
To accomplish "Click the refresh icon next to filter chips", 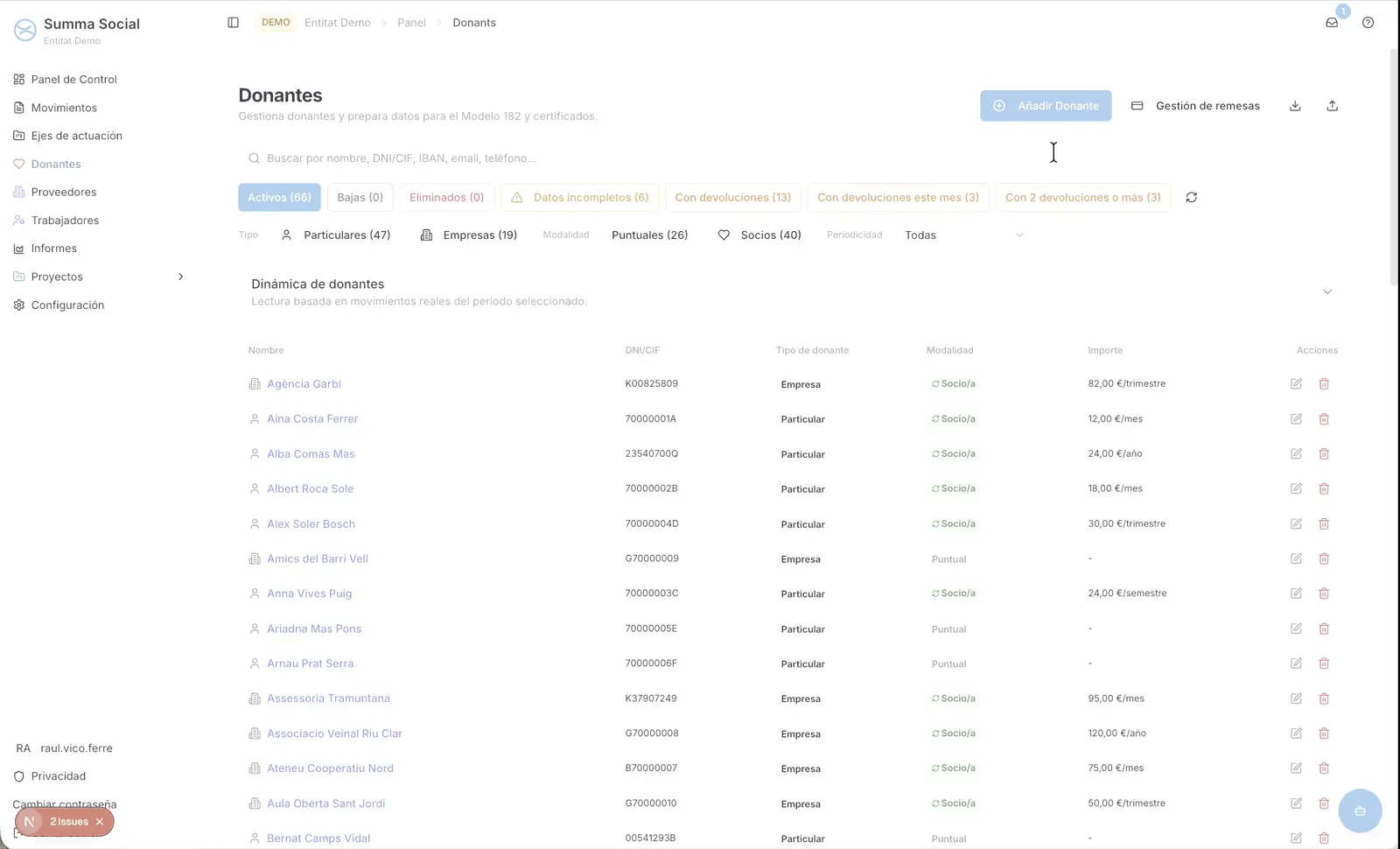I will coord(1191,197).
